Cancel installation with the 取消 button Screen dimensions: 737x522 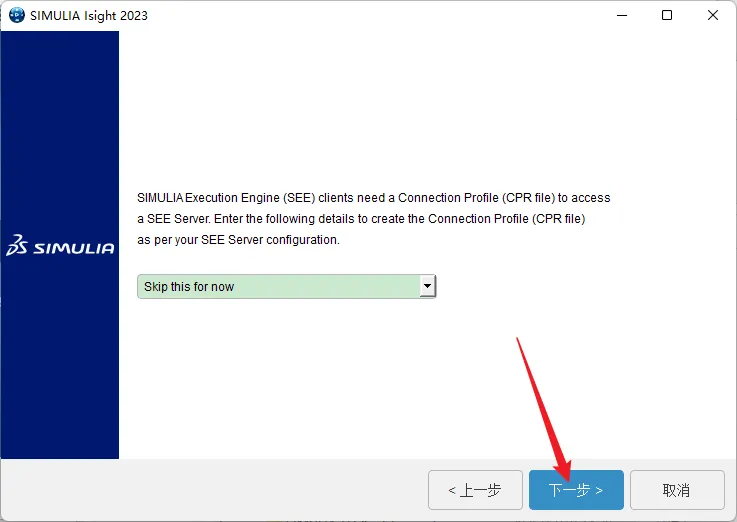point(677,490)
